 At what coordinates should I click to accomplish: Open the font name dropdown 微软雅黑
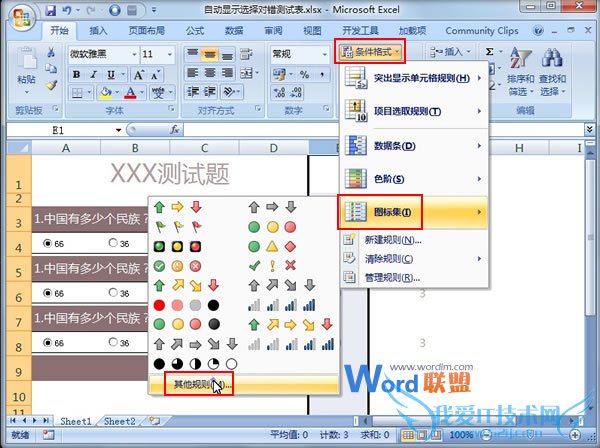tap(134, 54)
